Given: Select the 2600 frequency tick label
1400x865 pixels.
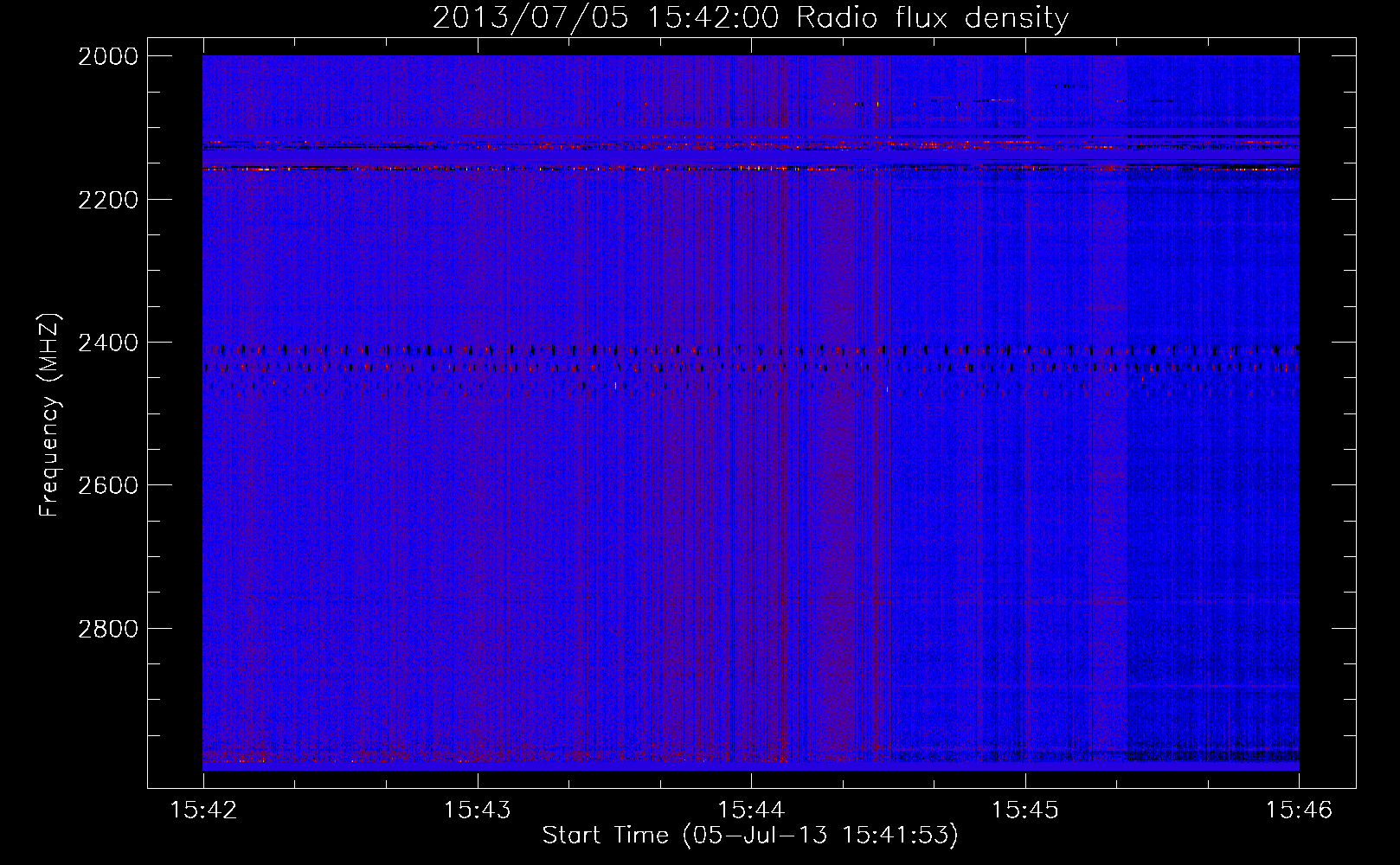Looking at the screenshot, I should pyautogui.click(x=108, y=485).
